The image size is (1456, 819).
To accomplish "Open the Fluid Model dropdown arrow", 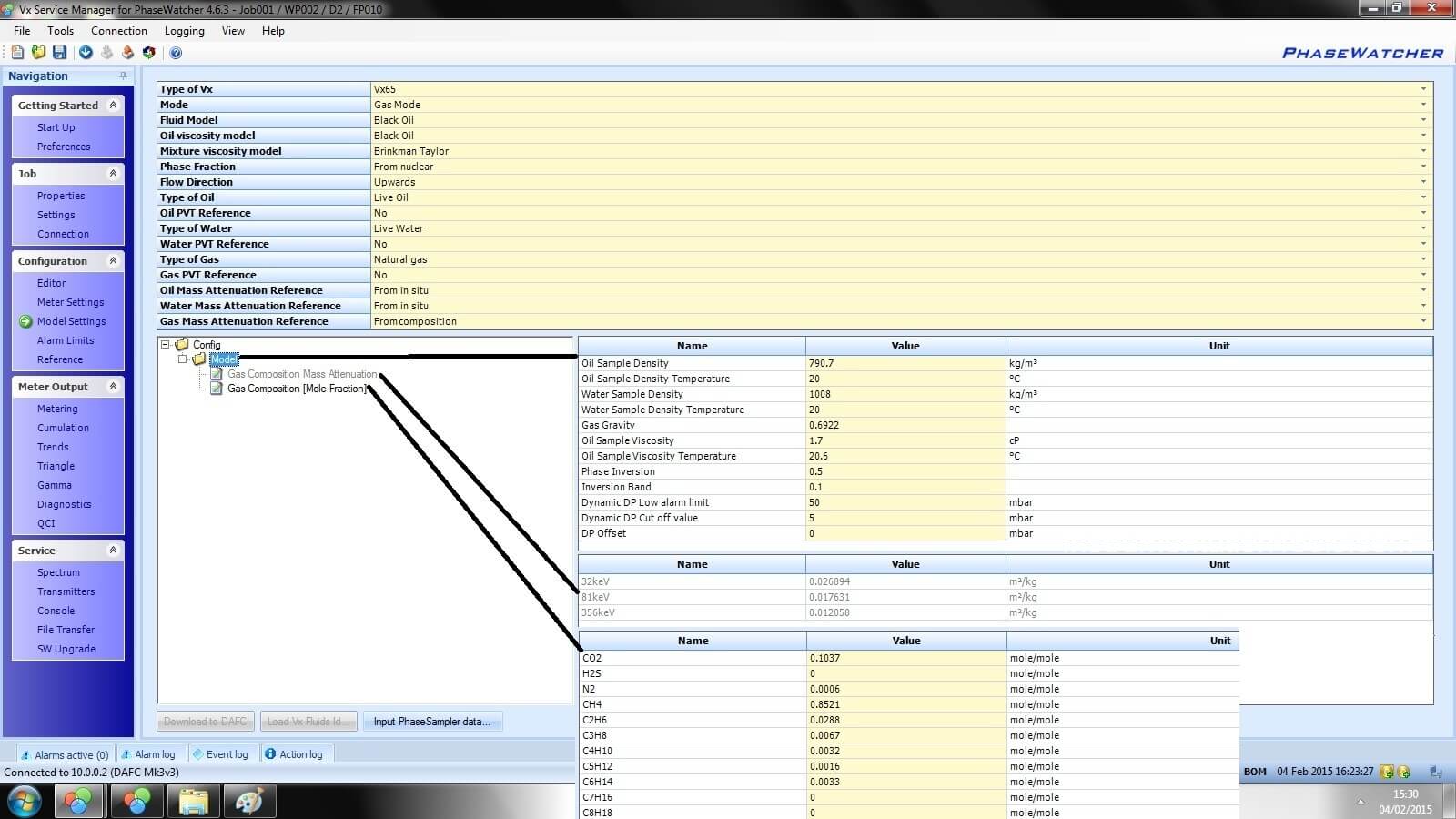I will (x=1423, y=120).
